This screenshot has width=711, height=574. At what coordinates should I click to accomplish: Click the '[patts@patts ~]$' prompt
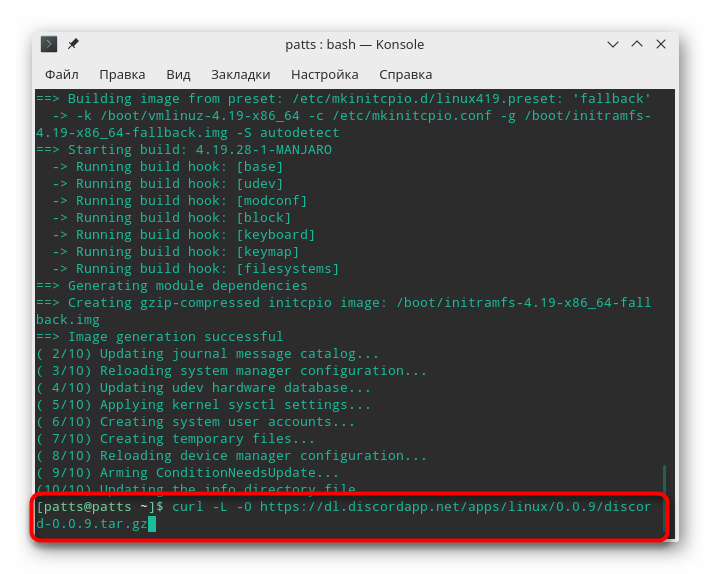click(100, 506)
